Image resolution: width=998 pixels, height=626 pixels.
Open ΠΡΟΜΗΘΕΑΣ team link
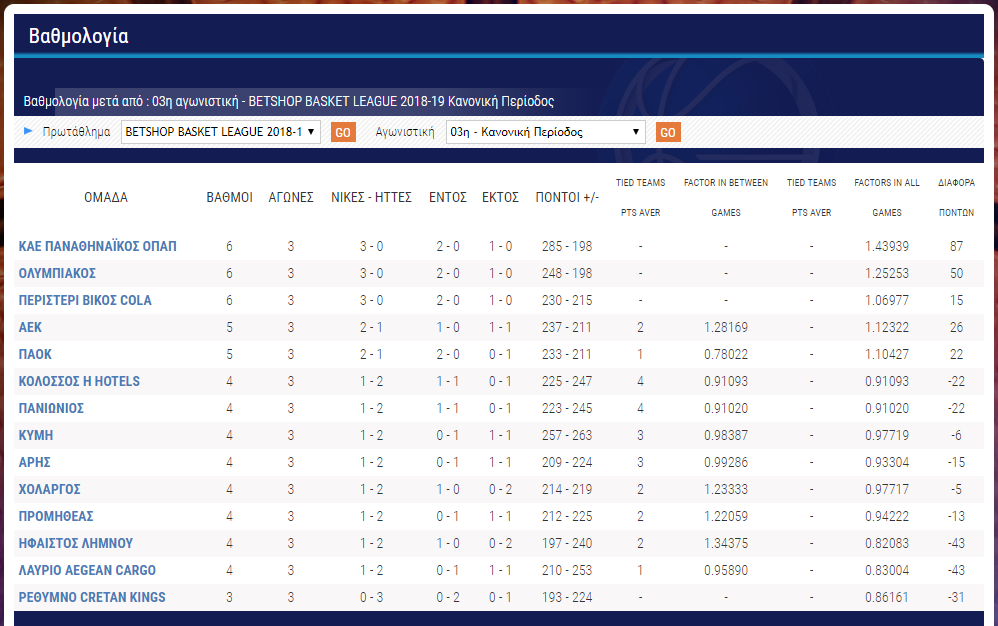click(x=56, y=517)
